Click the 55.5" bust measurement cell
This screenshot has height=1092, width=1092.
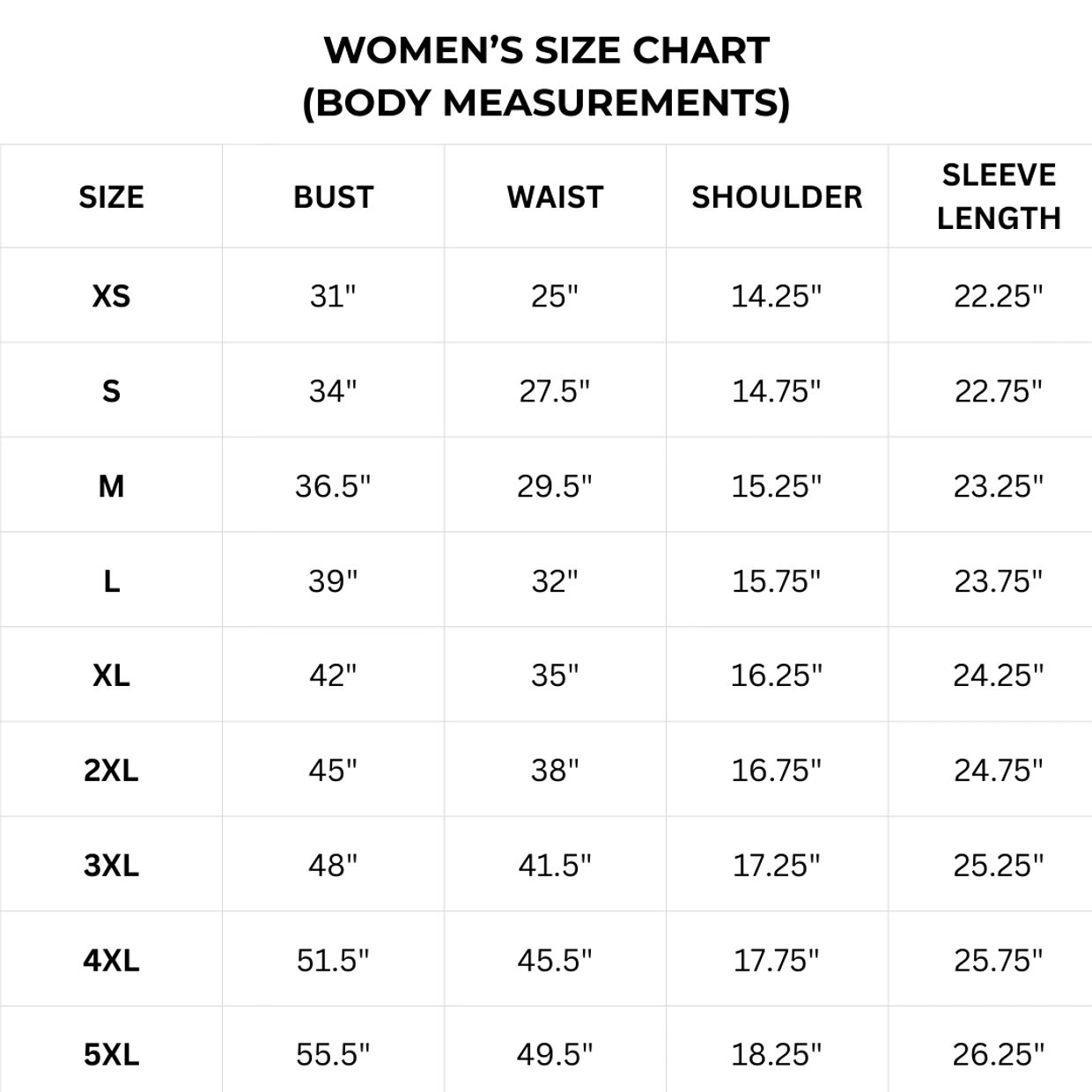pyautogui.click(x=333, y=1054)
